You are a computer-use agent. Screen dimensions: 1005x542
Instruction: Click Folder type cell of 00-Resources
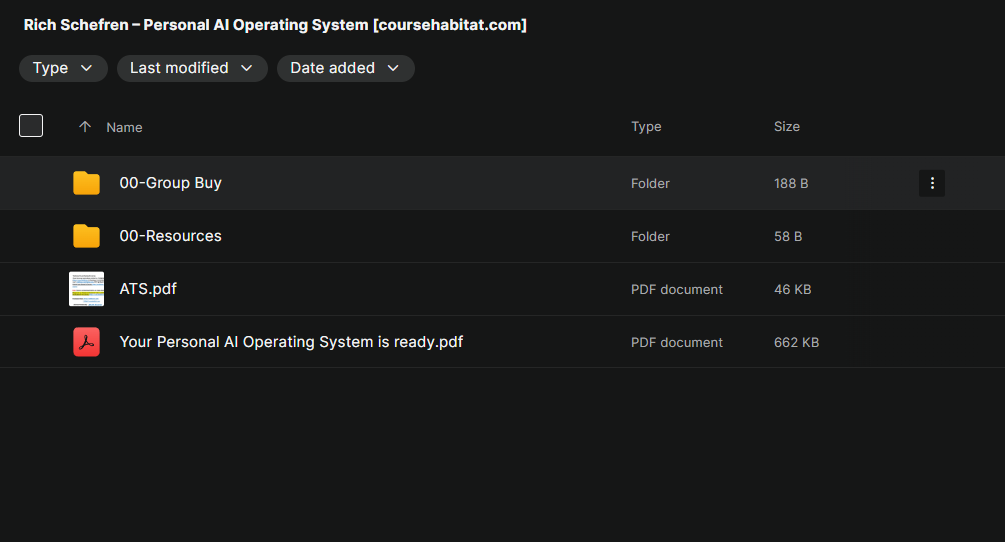point(650,236)
